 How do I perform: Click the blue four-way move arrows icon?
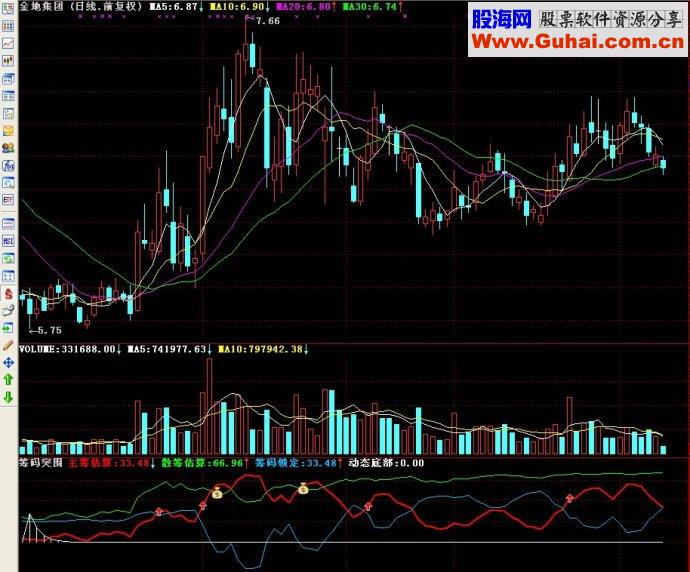[8, 363]
